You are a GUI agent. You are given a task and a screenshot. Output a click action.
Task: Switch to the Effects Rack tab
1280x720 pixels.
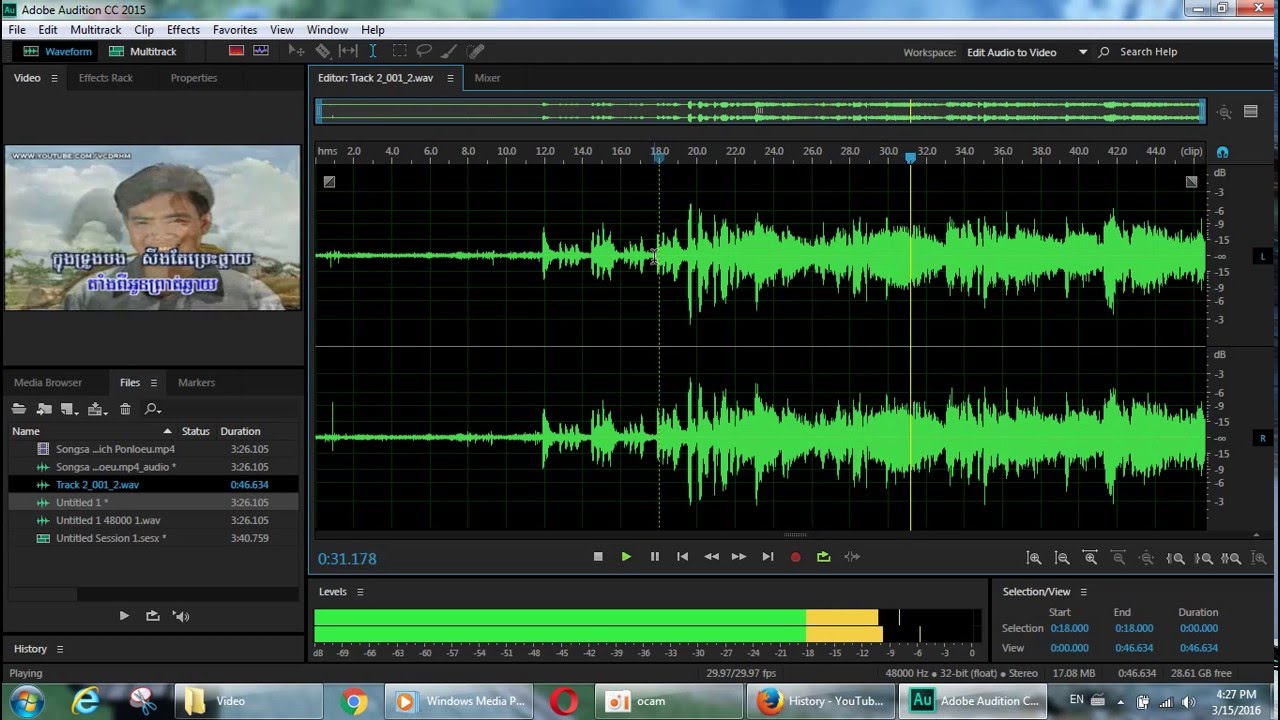point(105,78)
